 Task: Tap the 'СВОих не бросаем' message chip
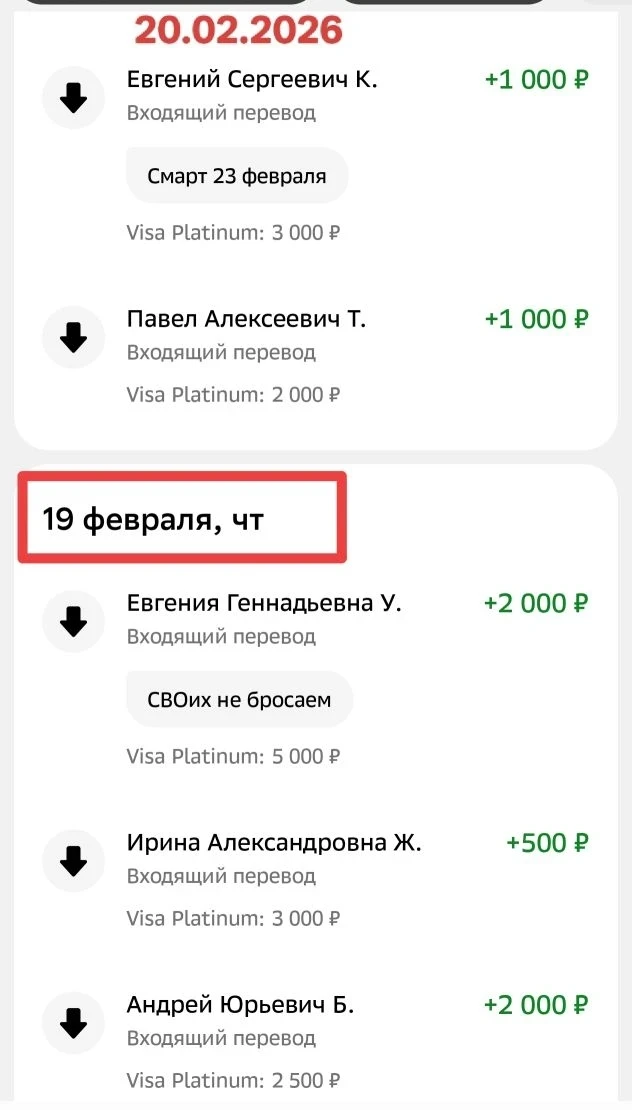(x=239, y=701)
